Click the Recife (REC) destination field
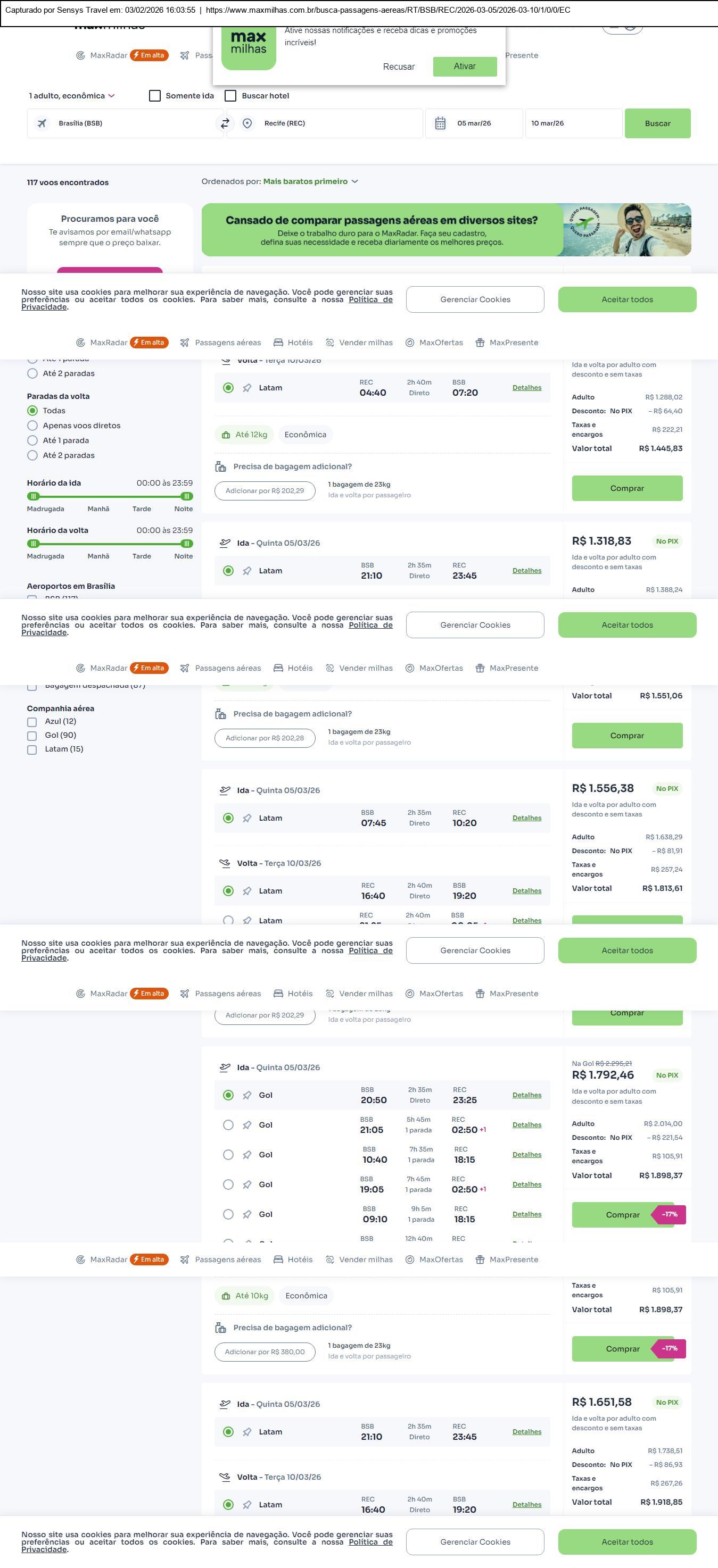 pyautogui.click(x=329, y=123)
